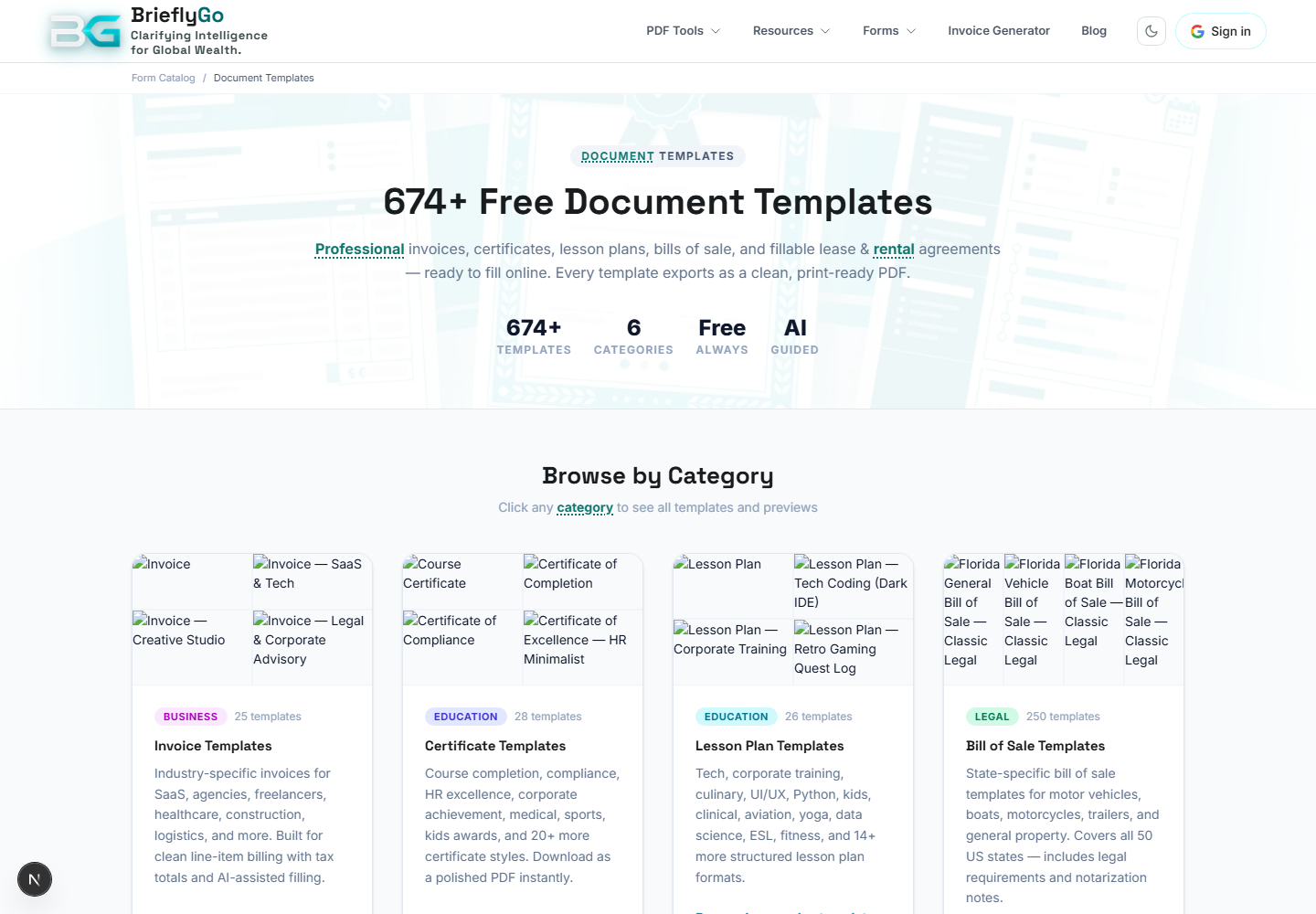Click the 674+ TEMPLATES stat
The width and height of the screenshot is (1316, 914).
534,335
